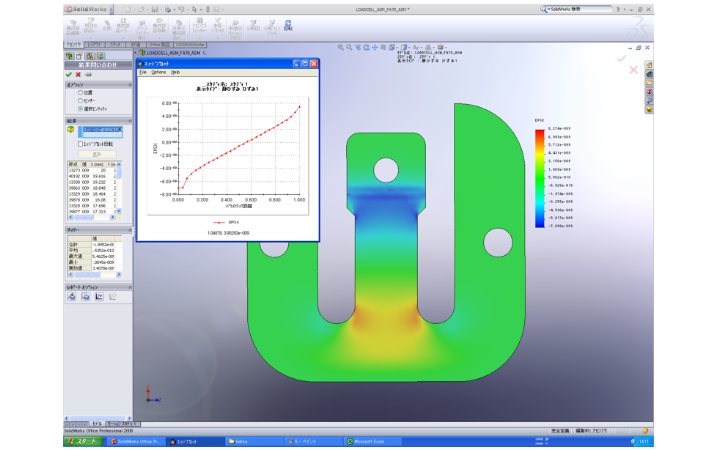Save the assembly with the floppy icon
The image size is (720, 450).
tap(155, 9)
